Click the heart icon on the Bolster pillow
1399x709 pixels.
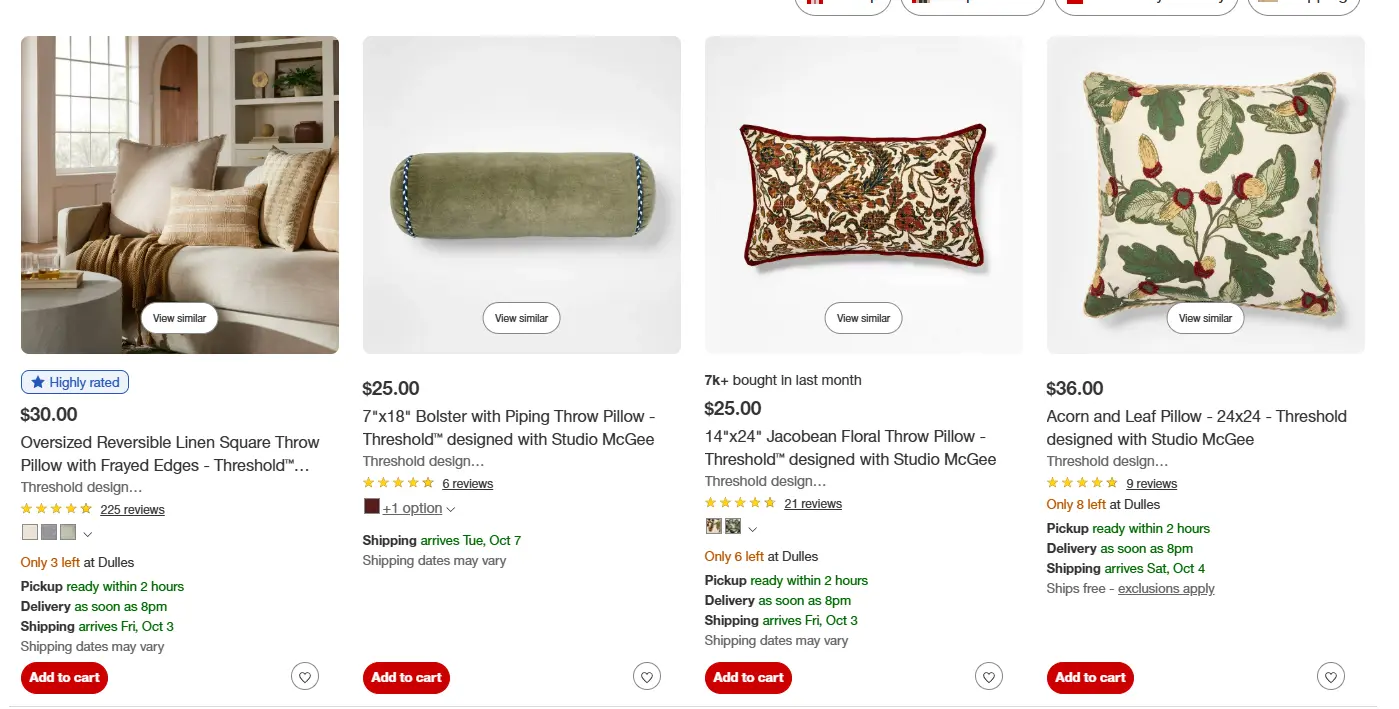coord(647,677)
